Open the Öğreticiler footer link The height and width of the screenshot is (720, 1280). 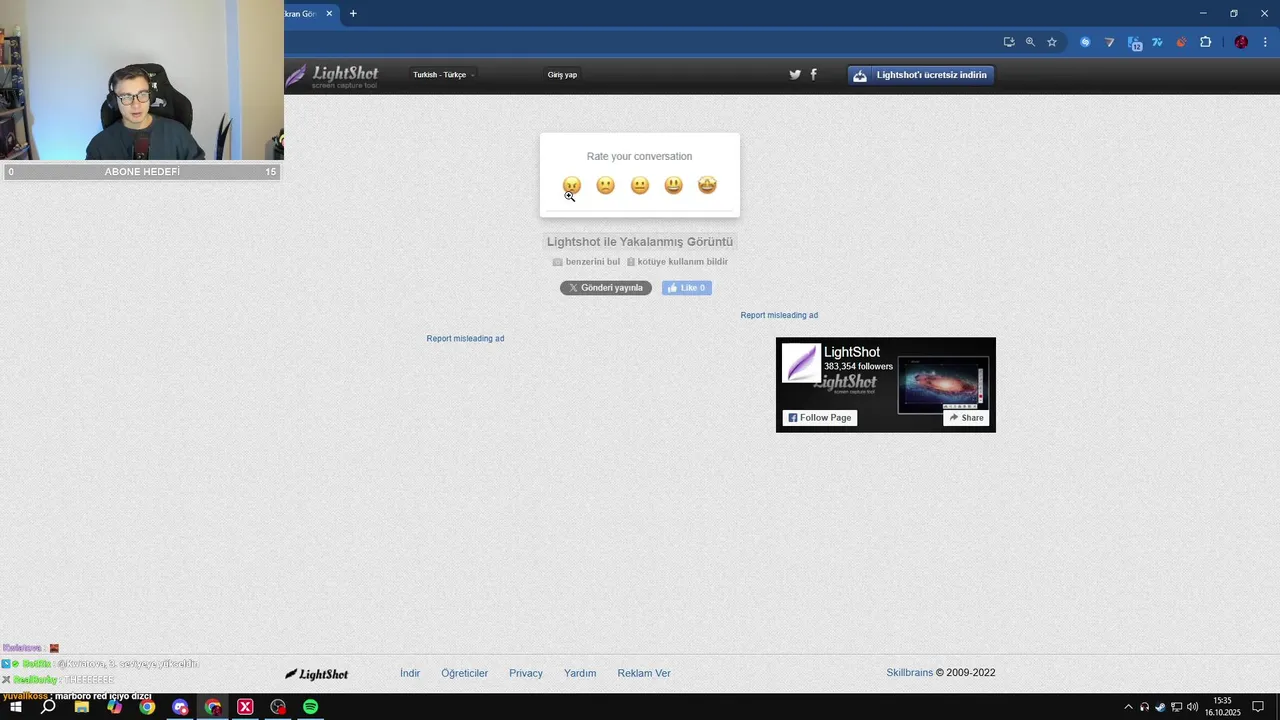465,673
